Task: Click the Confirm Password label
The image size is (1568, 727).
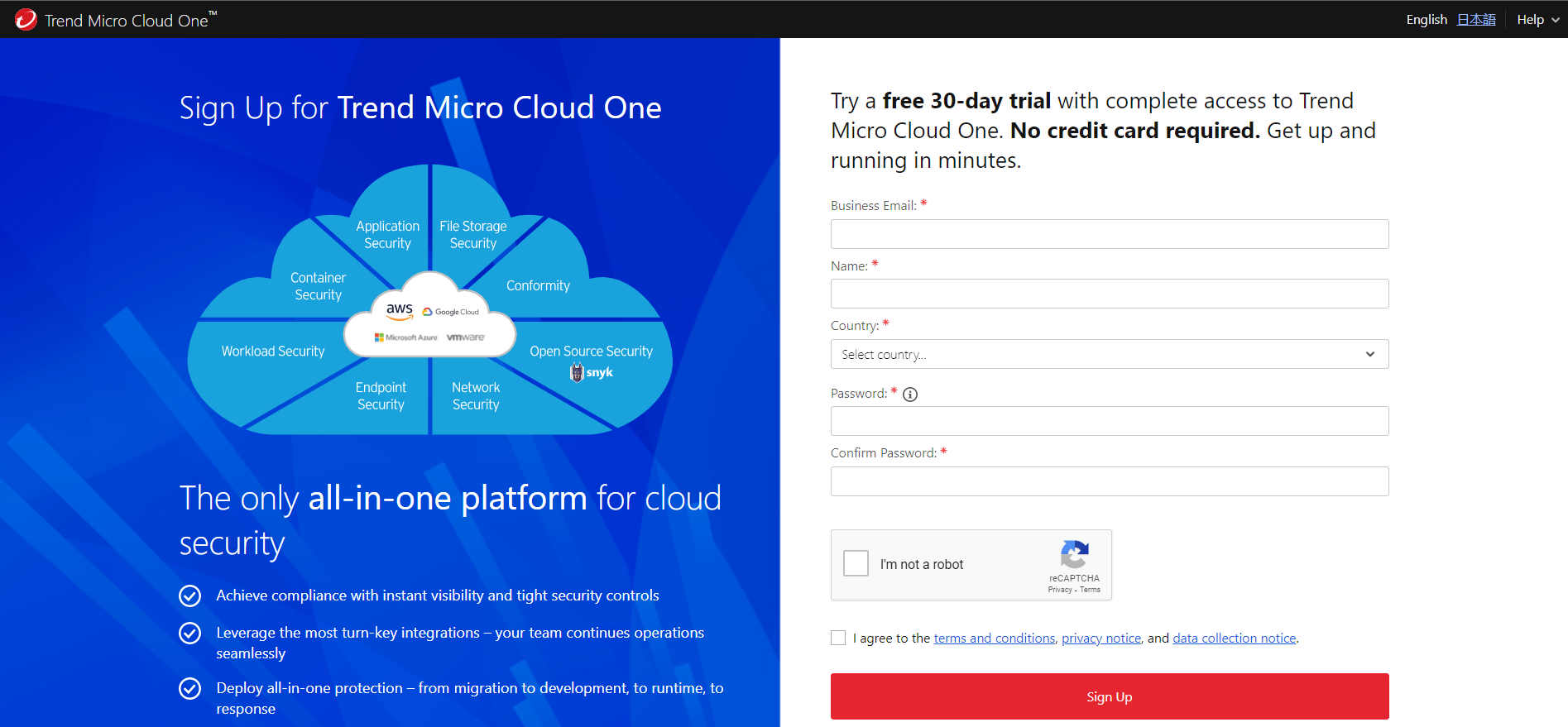Action: (x=884, y=453)
